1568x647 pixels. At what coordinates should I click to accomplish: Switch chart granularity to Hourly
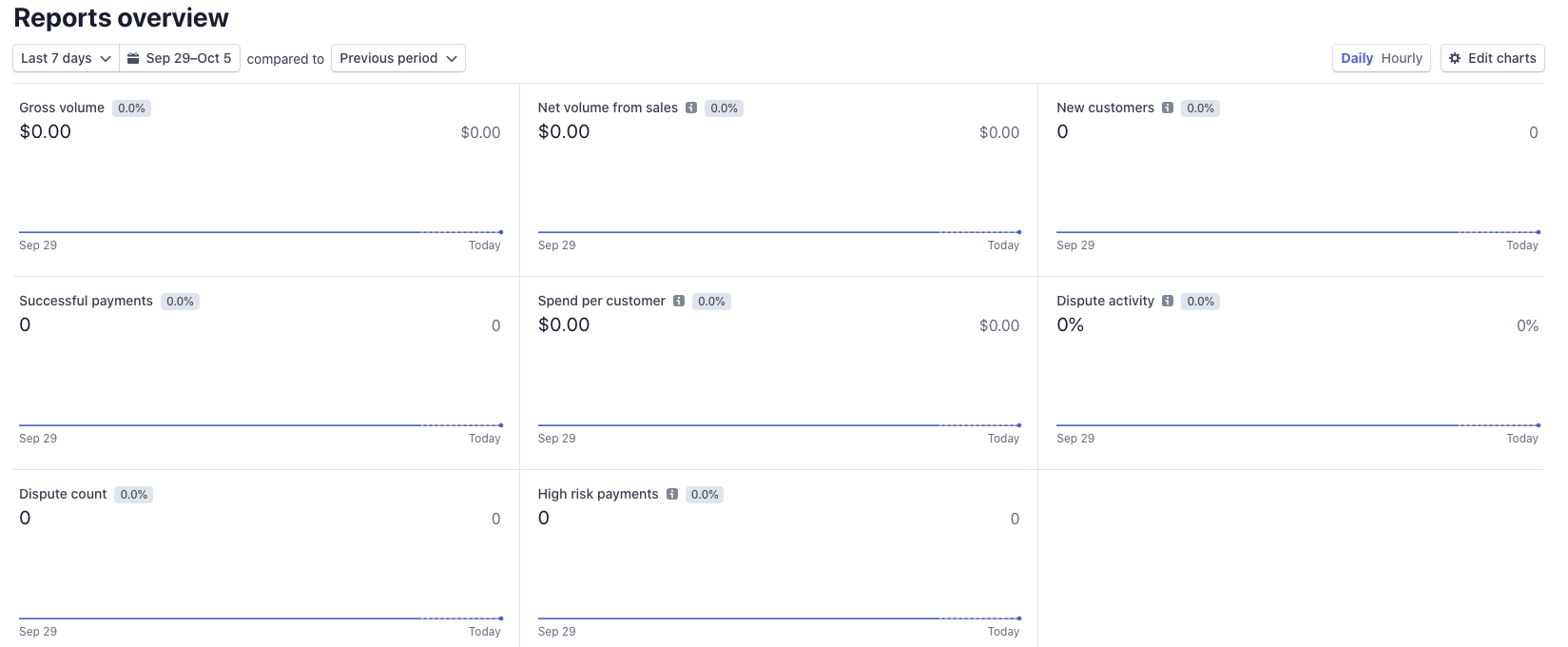[1402, 58]
